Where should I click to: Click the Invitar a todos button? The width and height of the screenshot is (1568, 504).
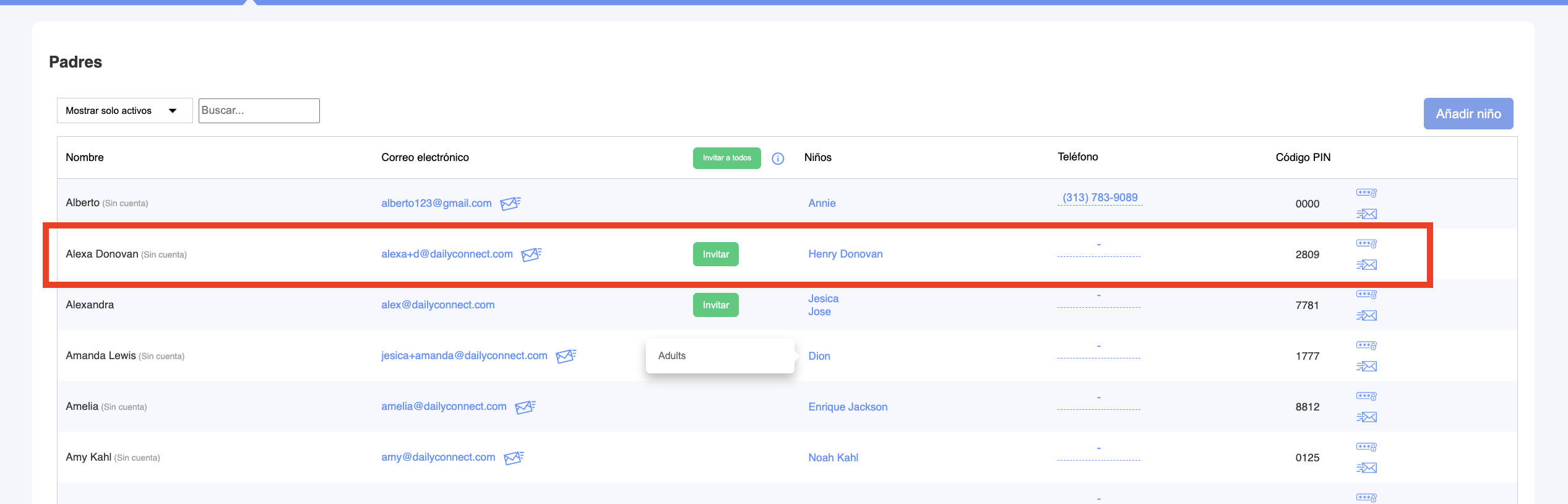tap(726, 158)
